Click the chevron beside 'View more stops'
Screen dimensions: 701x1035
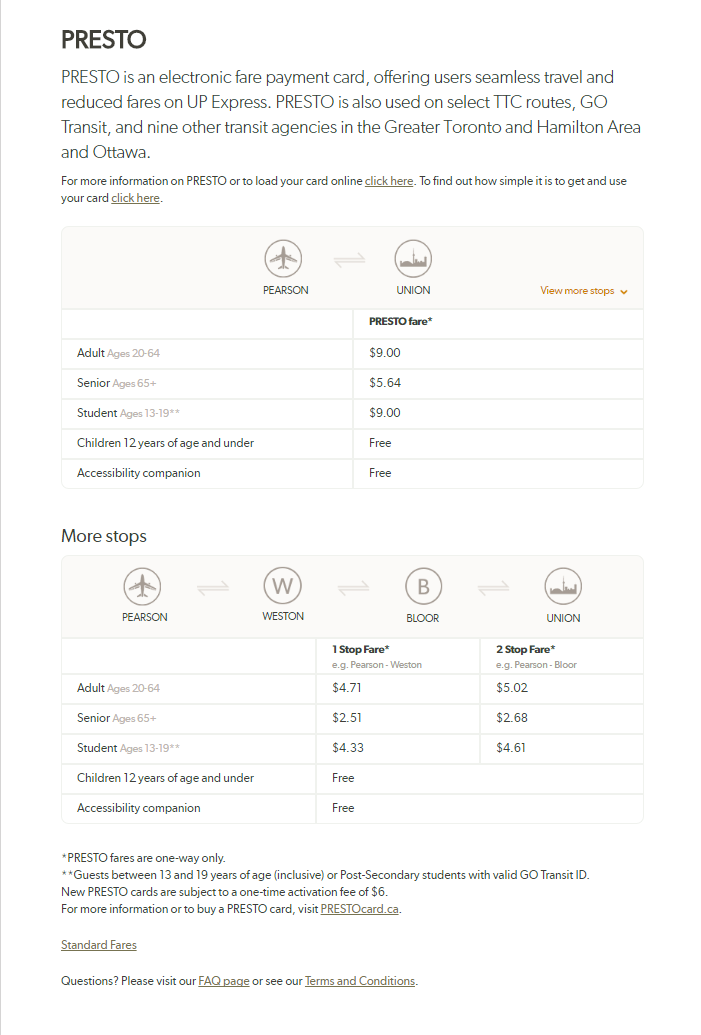pyautogui.click(x=624, y=292)
